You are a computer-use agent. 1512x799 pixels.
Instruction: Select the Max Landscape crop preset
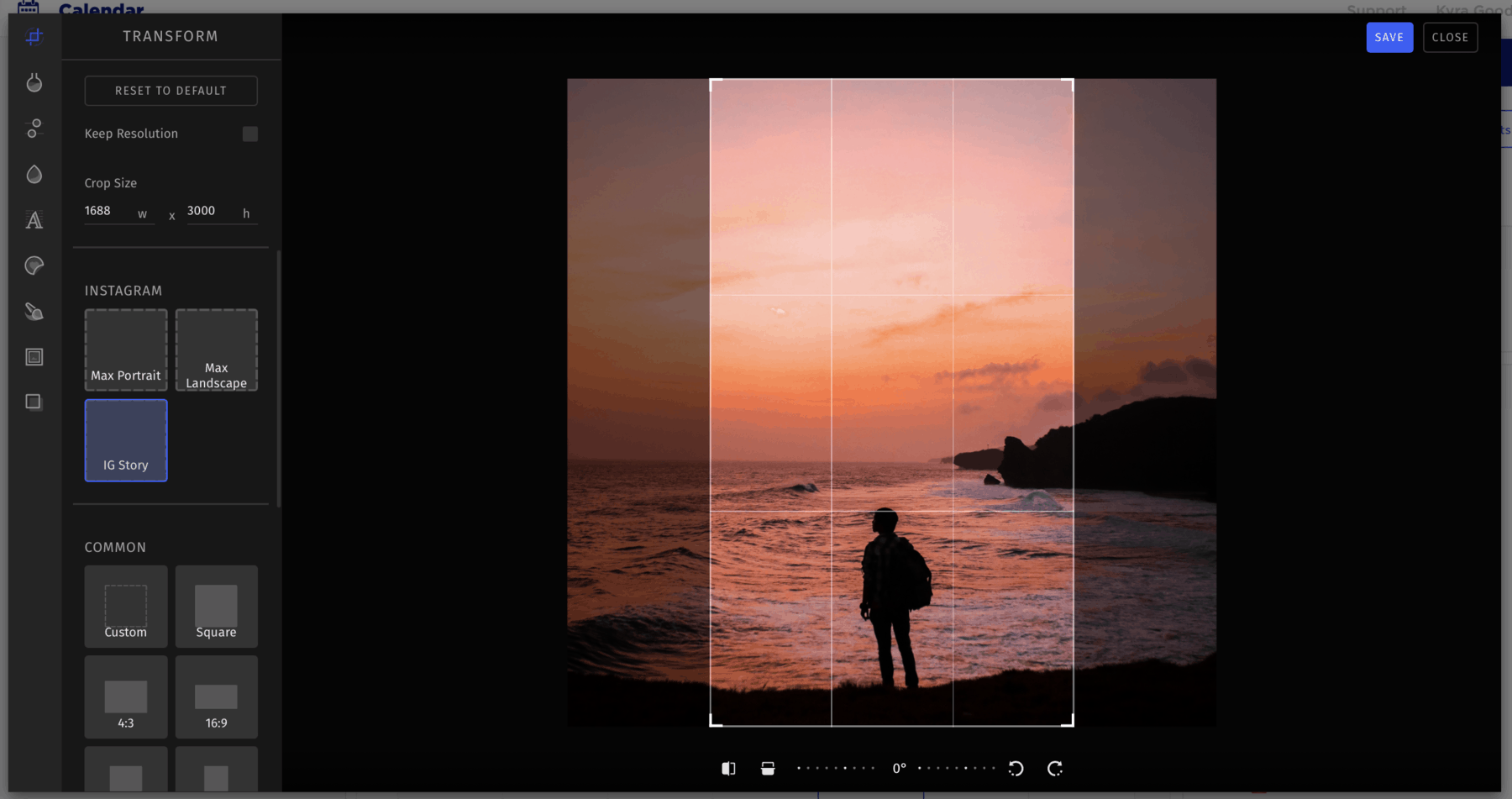[x=217, y=350]
